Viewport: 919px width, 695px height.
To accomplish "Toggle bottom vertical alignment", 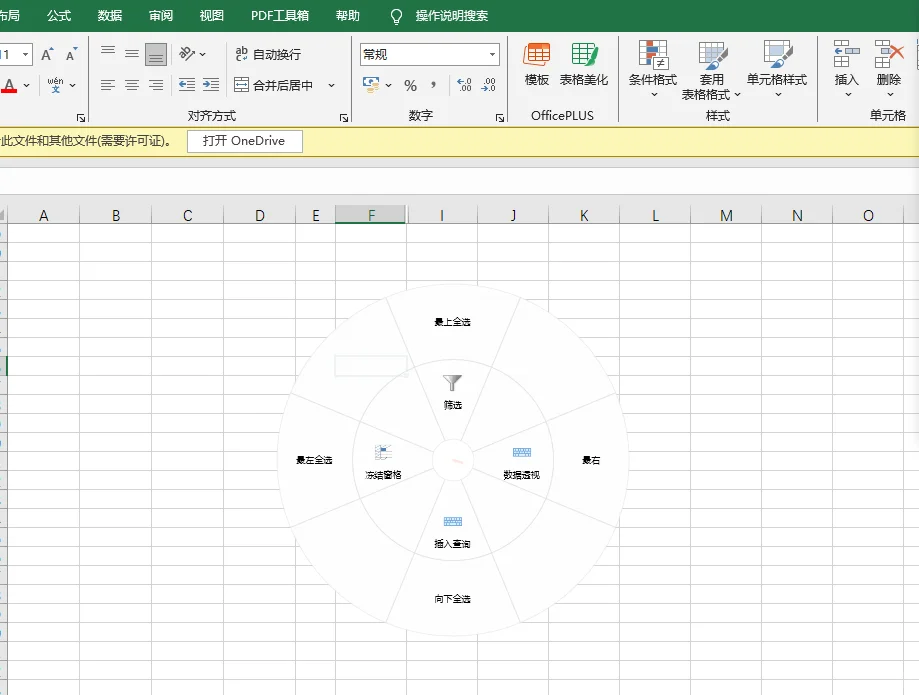I will pyautogui.click(x=156, y=54).
